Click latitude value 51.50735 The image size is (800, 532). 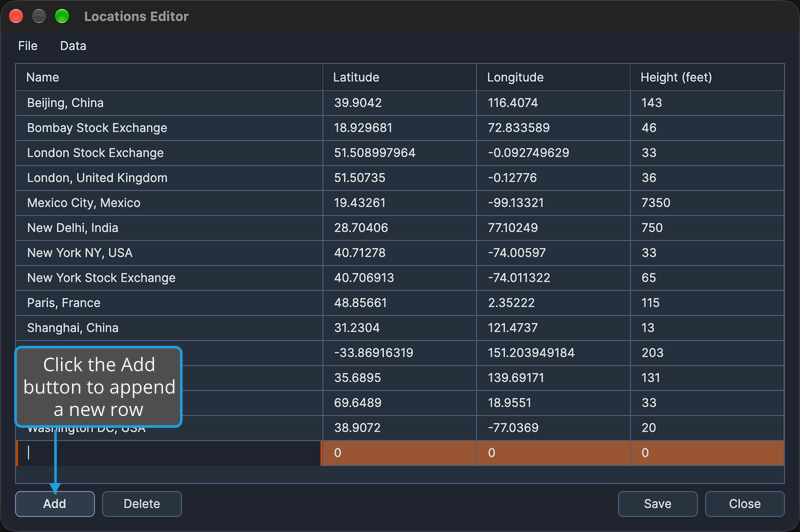coord(360,178)
